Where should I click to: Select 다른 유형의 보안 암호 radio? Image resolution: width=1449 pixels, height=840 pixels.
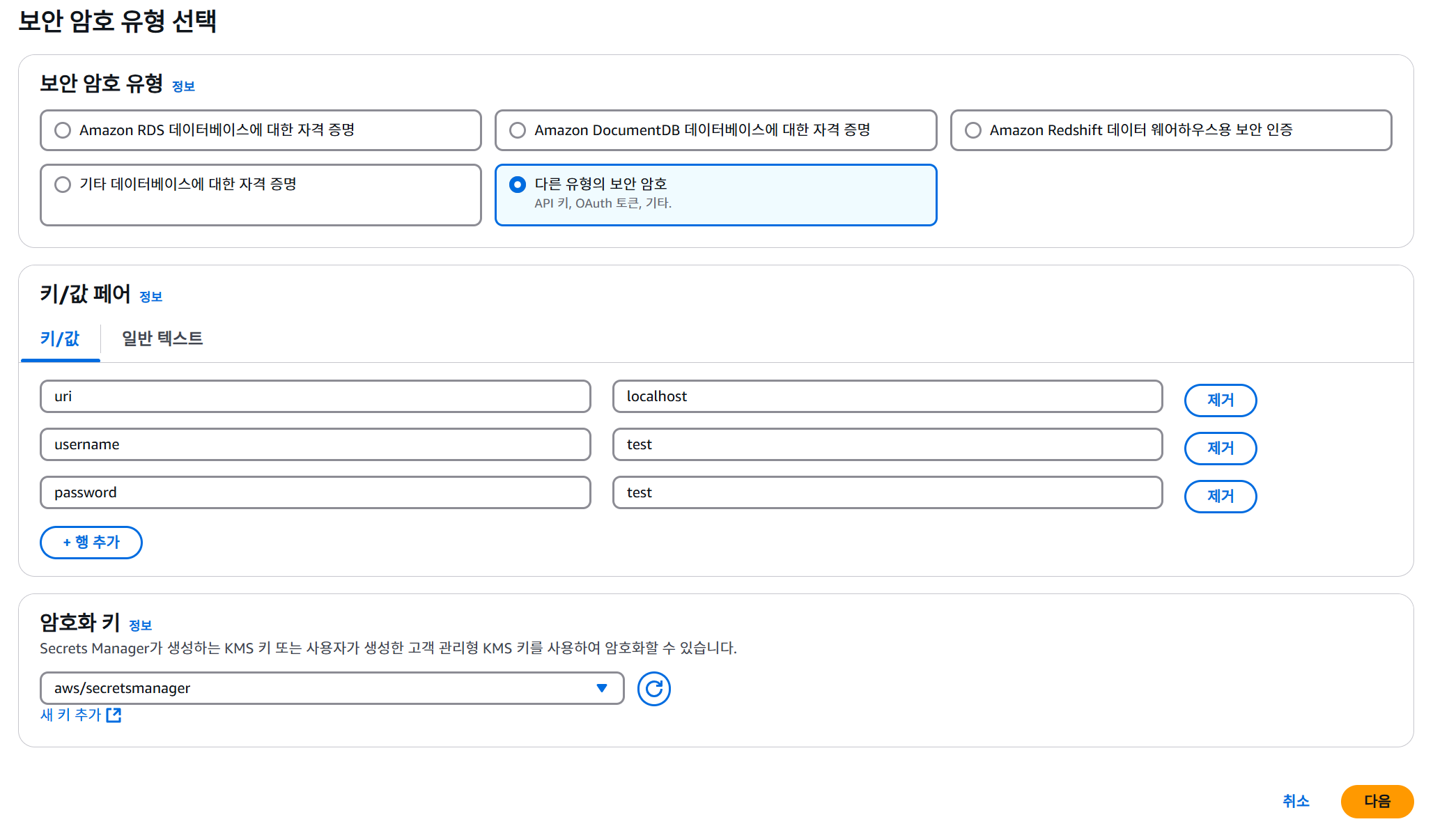[518, 185]
